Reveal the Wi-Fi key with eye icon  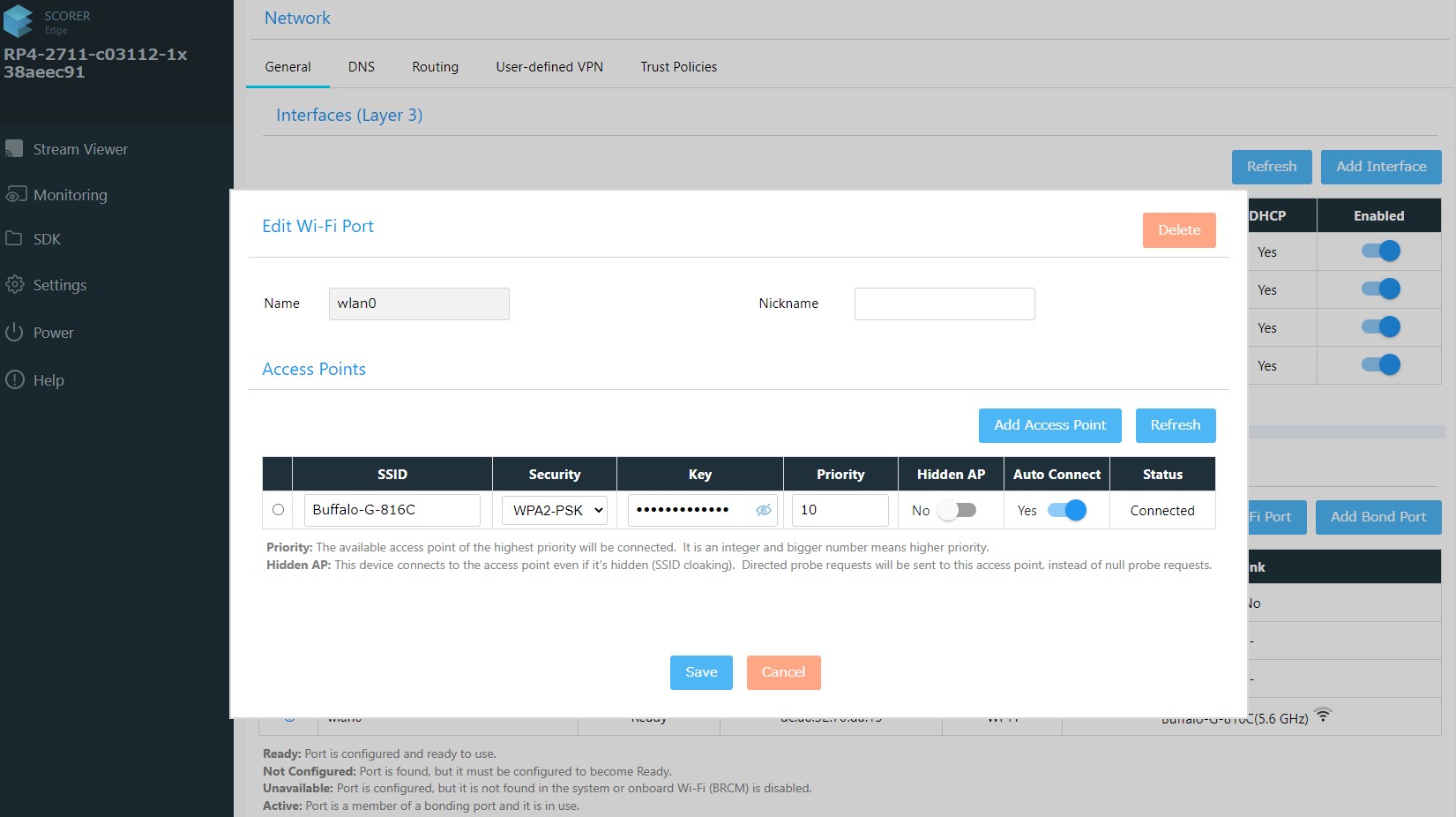pyautogui.click(x=763, y=510)
